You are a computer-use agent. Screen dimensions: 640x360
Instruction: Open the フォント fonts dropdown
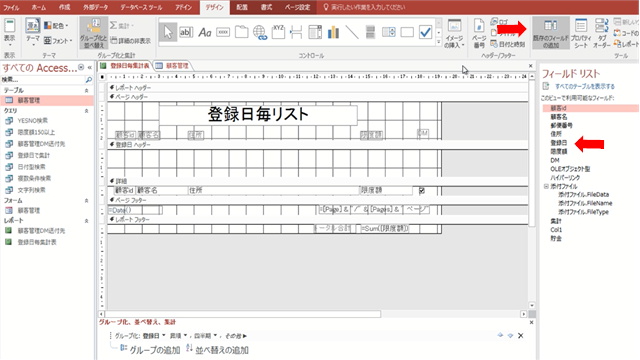[x=58, y=40]
